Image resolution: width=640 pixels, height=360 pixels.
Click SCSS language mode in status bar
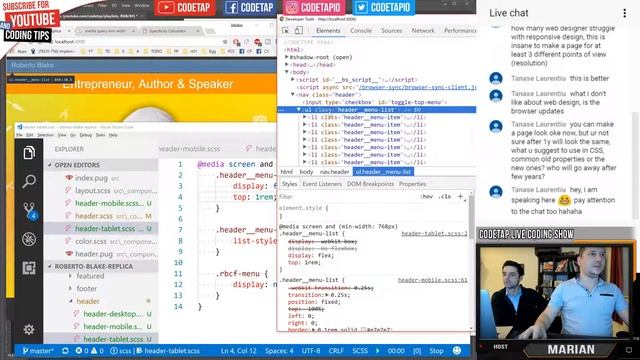[360, 351]
